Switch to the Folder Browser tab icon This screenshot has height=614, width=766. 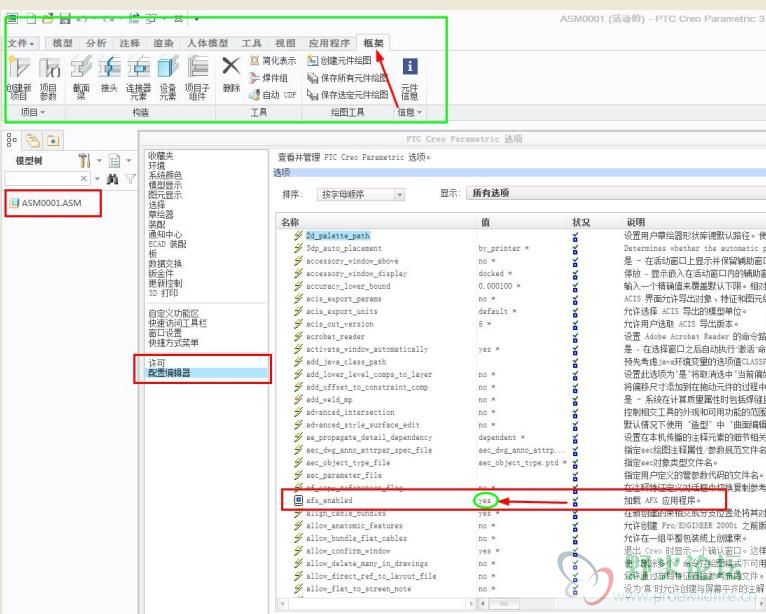click(33, 141)
